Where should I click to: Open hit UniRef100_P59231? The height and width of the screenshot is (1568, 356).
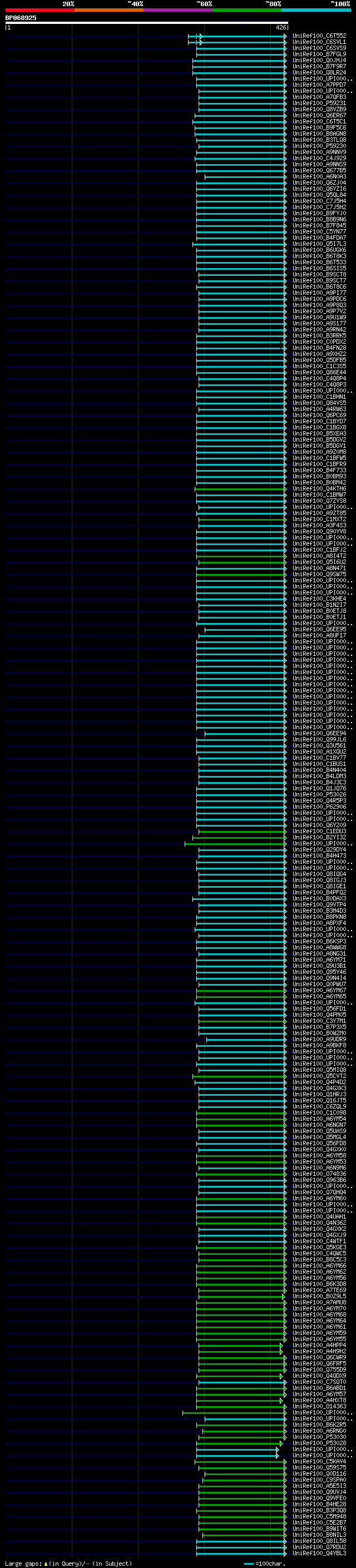pyautogui.click(x=319, y=103)
